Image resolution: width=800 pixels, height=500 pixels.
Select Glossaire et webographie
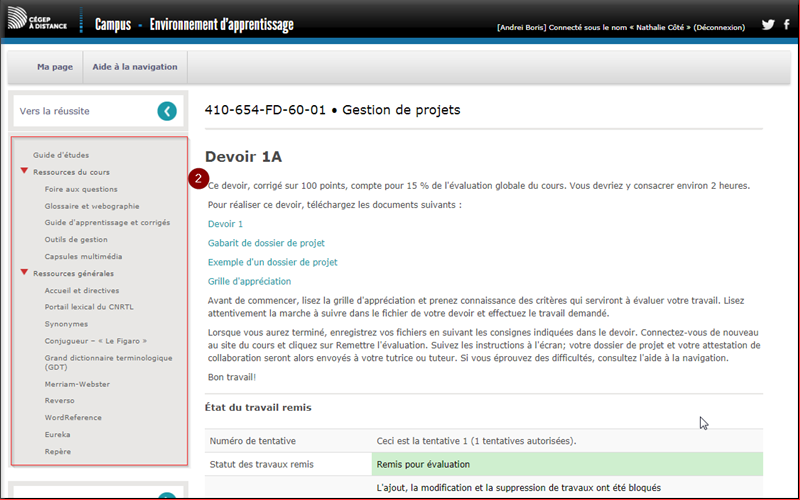click(x=92, y=206)
